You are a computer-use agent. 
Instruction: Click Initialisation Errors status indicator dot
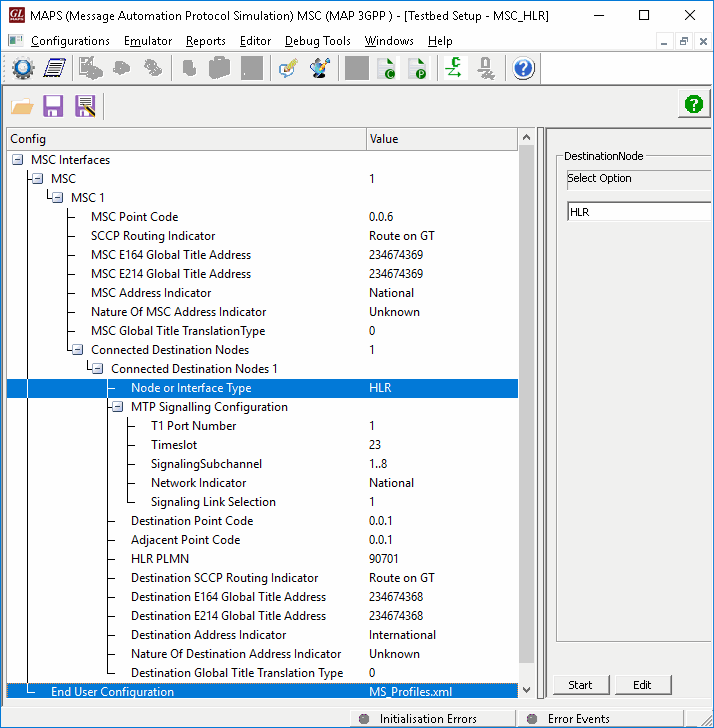(x=364, y=719)
